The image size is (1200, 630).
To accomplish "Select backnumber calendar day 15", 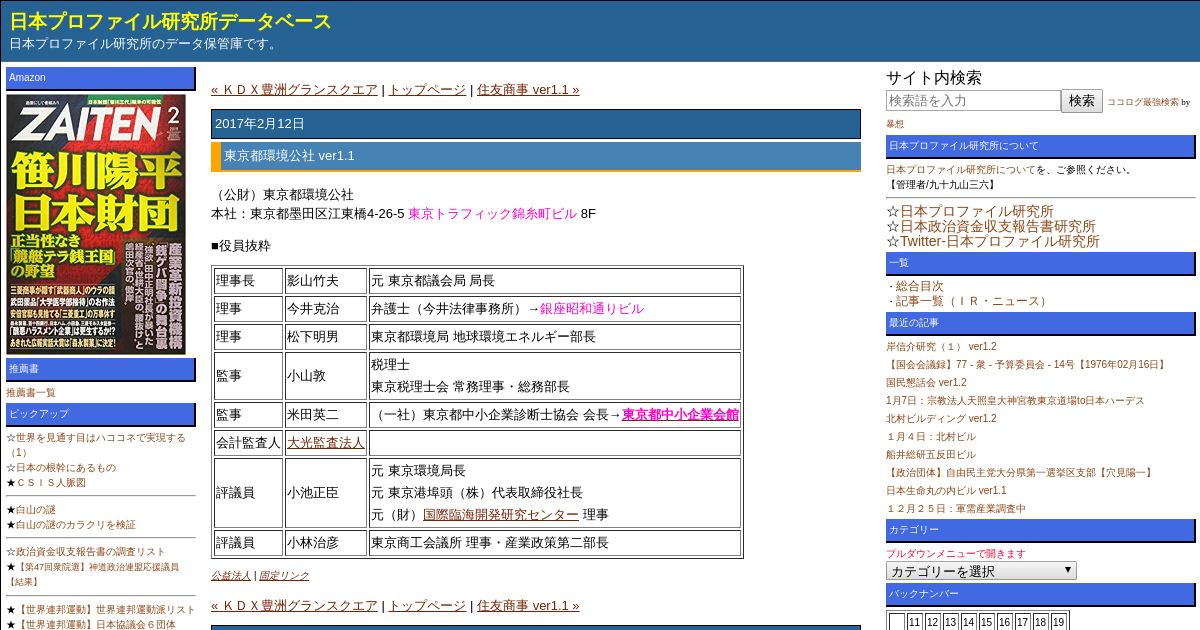I will (986, 622).
